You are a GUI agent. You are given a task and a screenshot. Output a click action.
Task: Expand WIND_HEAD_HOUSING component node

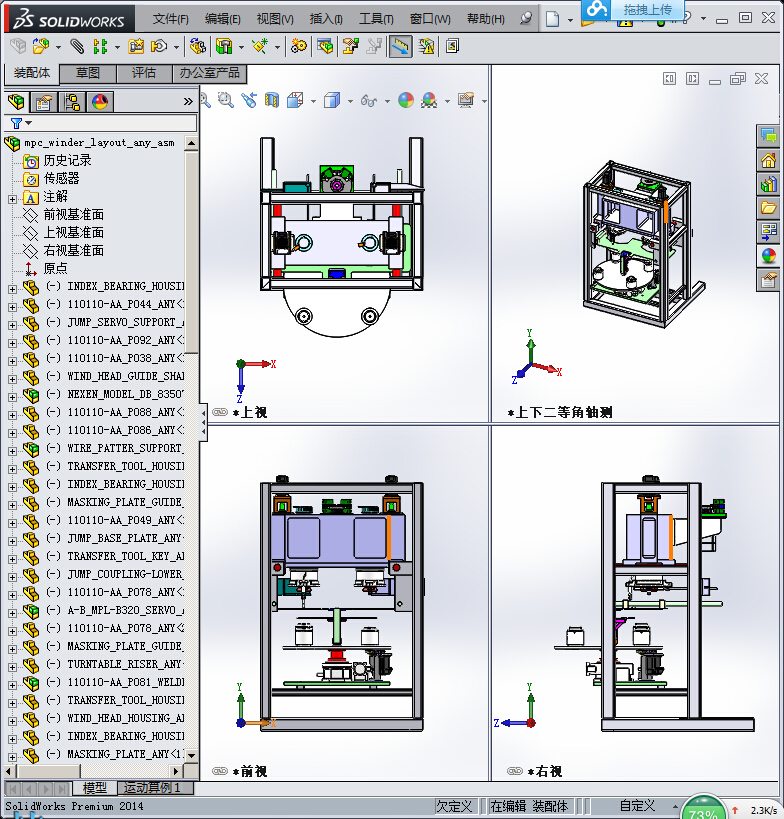tap(12, 721)
